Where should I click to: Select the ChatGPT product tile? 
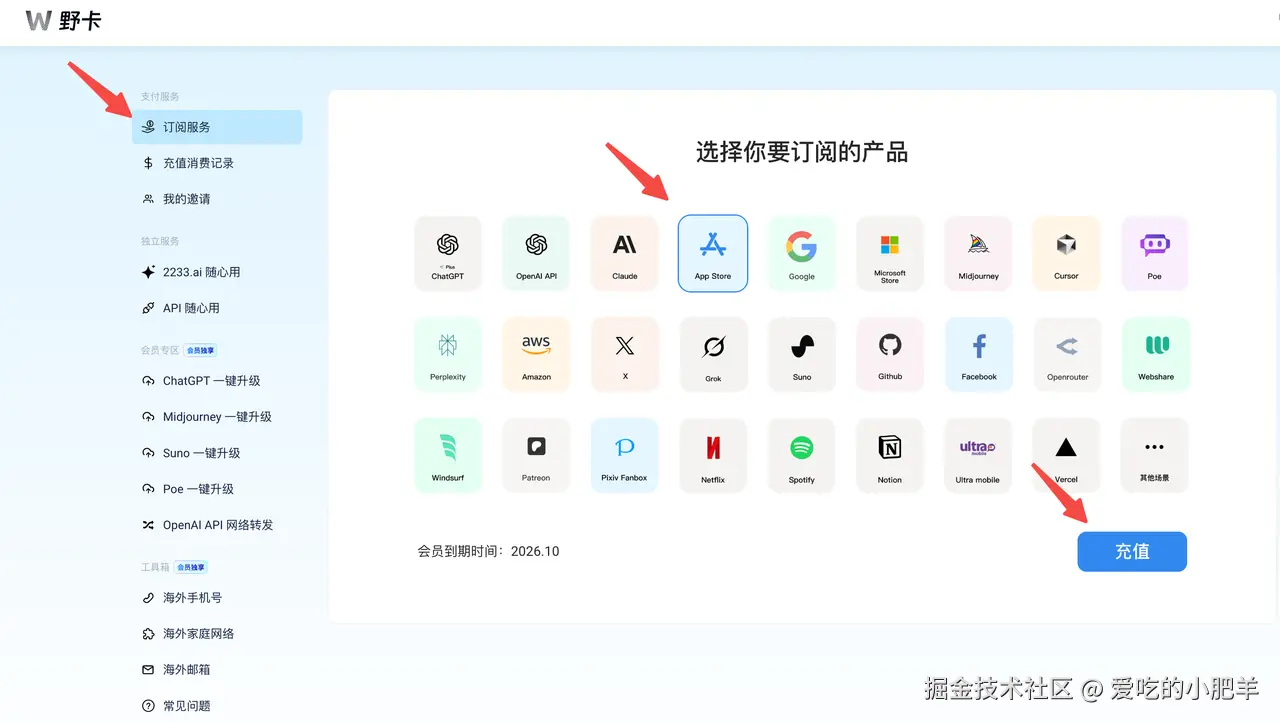pos(448,253)
